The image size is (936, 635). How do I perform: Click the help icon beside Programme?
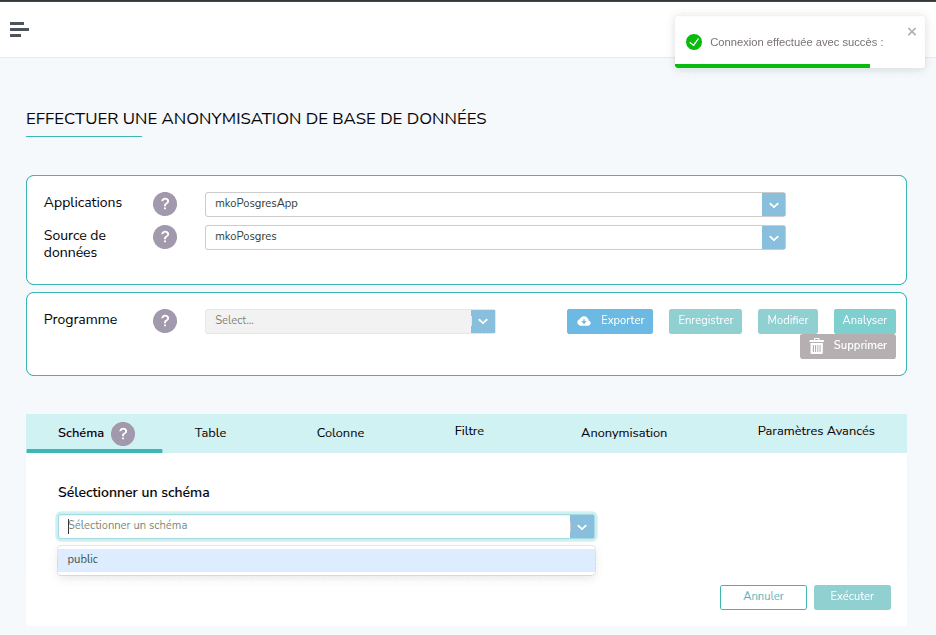(x=165, y=321)
